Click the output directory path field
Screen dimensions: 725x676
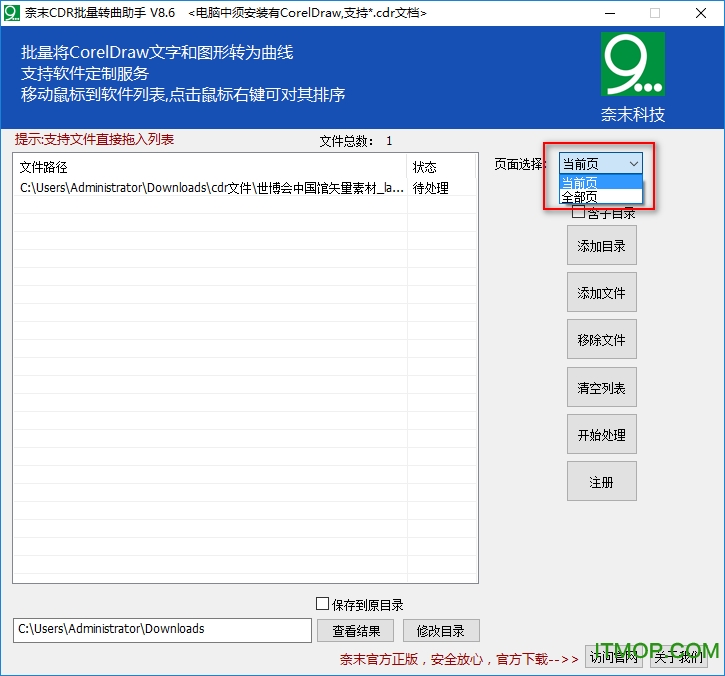coord(162,630)
